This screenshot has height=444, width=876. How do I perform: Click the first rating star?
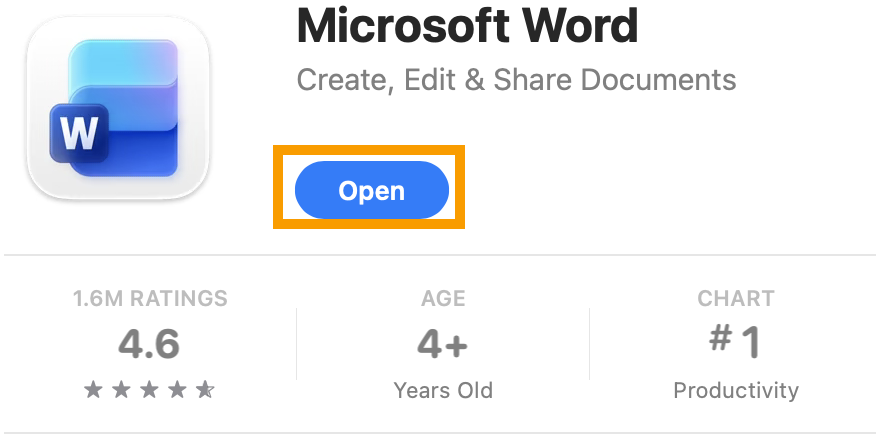93,390
